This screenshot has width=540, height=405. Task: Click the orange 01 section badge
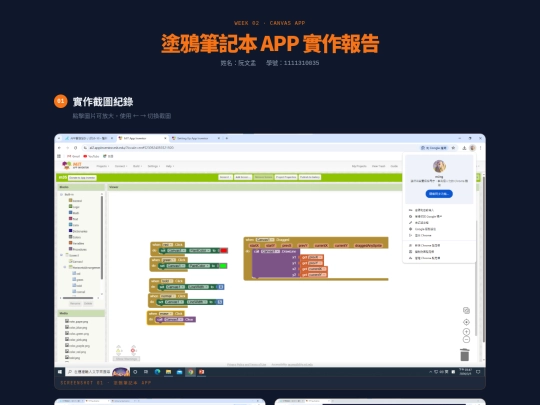[61, 101]
